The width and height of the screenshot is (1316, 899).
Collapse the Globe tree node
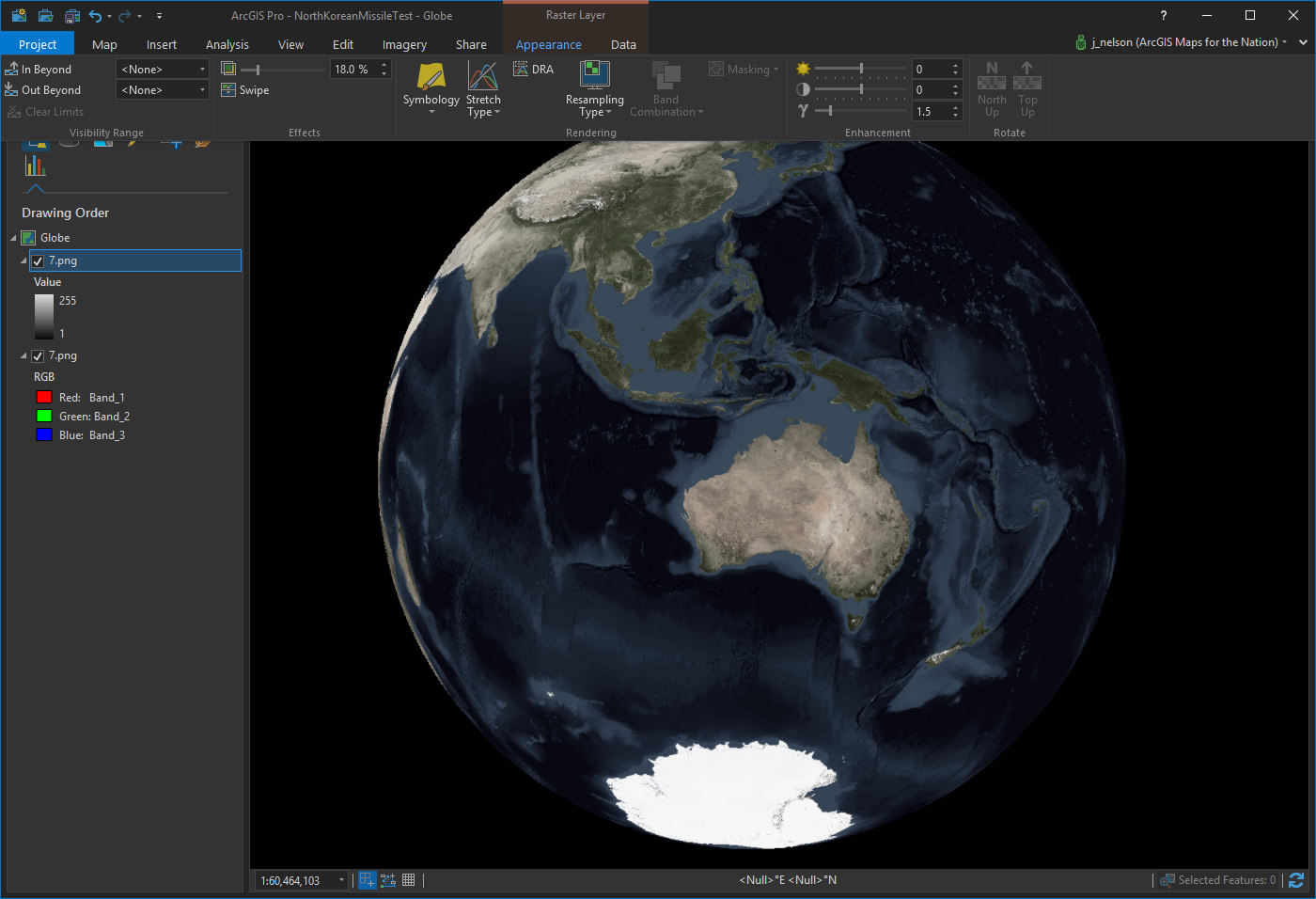pyautogui.click(x=13, y=238)
